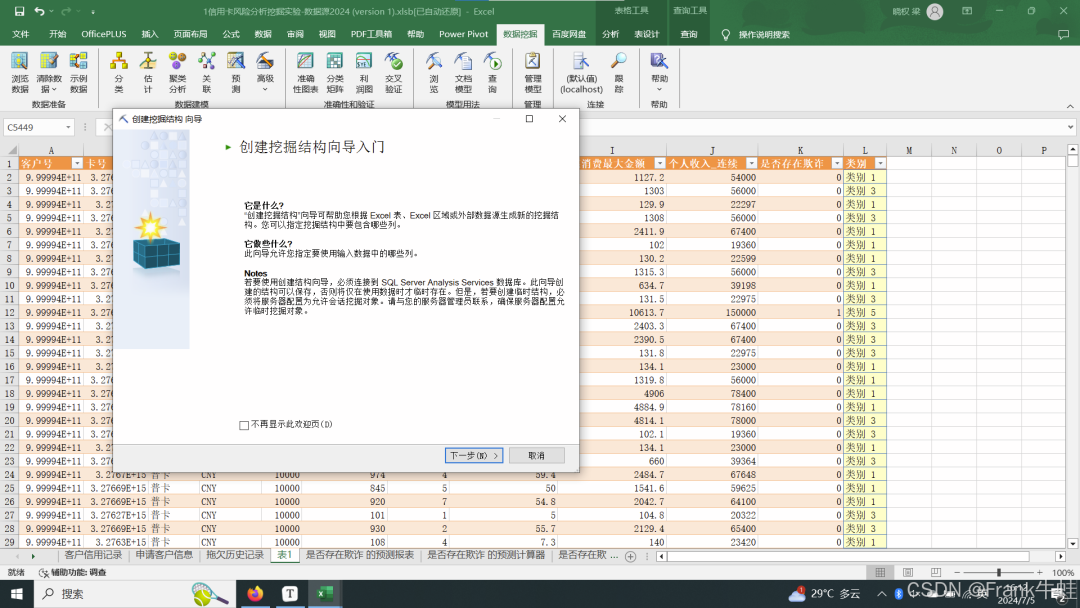Expand the 高级 (Advanced) dropdown
1080x608 pixels.
tap(265, 72)
